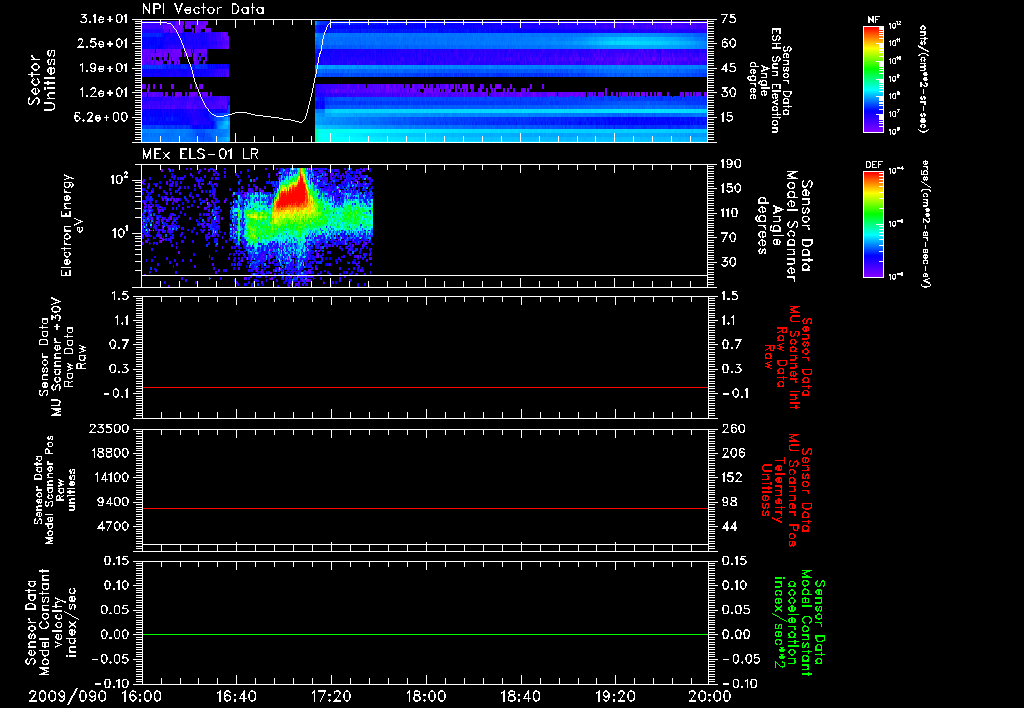Click the NPI Vector Data spectrogram panel
This screenshot has height=708, width=1024.
pos(424,81)
